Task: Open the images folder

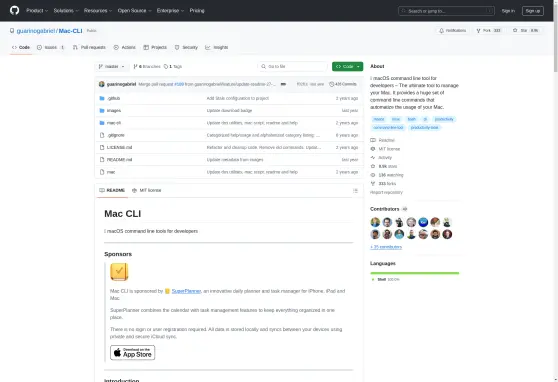Action: [x=114, y=111]
